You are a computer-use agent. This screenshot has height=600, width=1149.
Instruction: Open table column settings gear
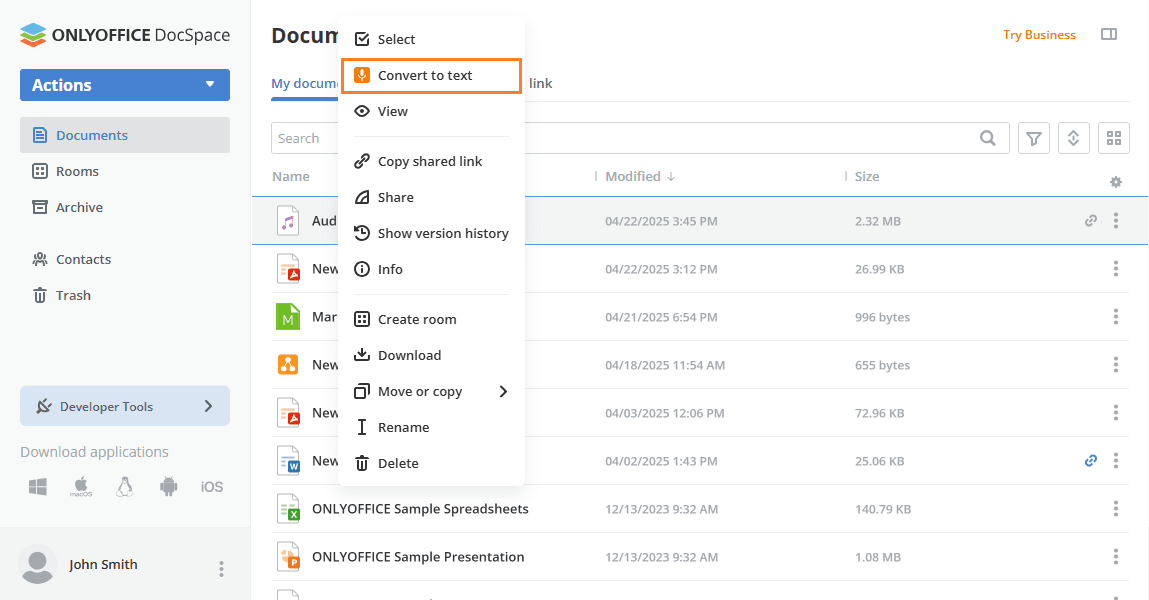pyautogui.click(x=1115, y=182)
